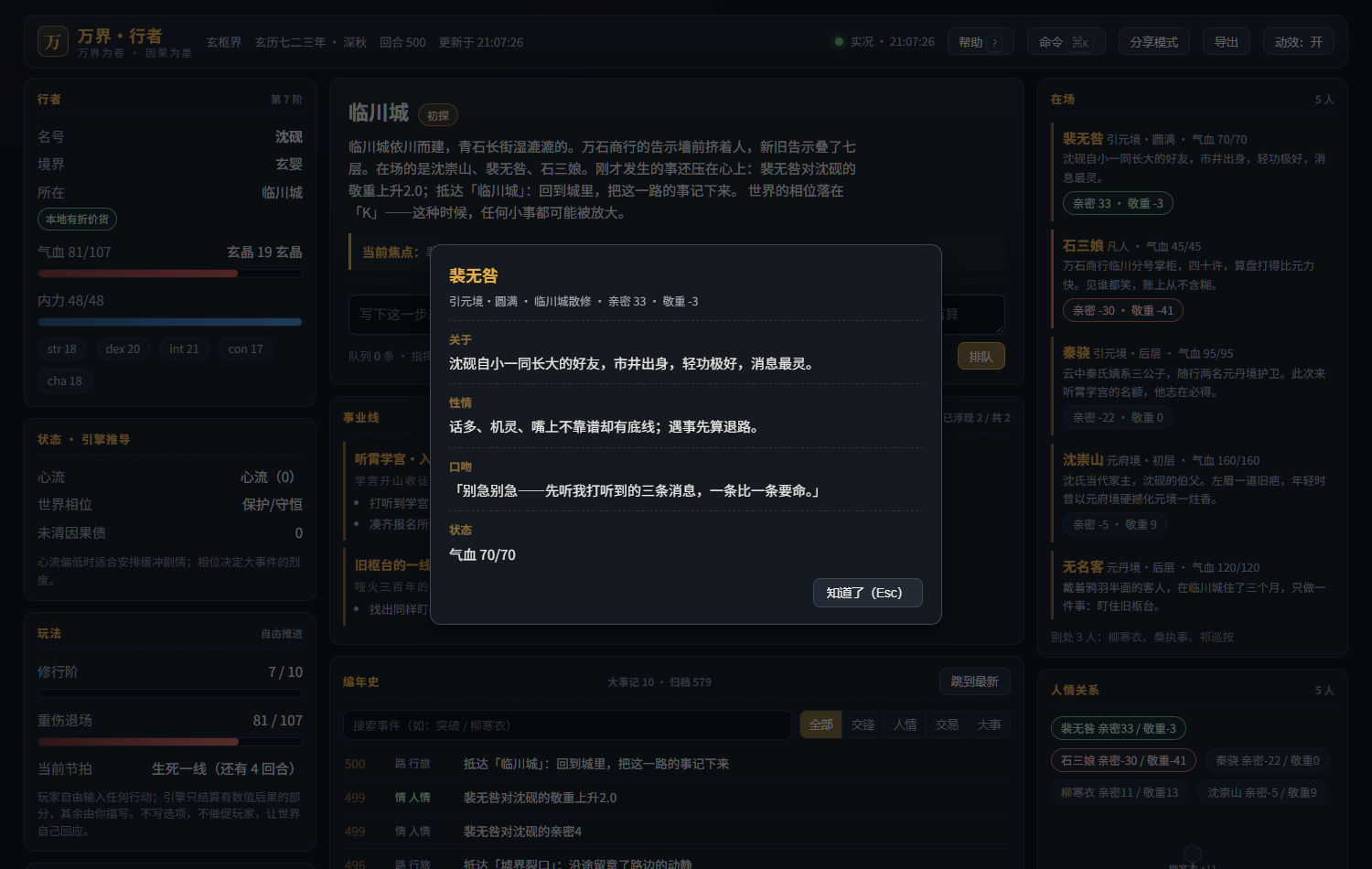Select 秦骁's name in the 在场 list
Screen dimensions: 1372x869
click(1077, 353)
